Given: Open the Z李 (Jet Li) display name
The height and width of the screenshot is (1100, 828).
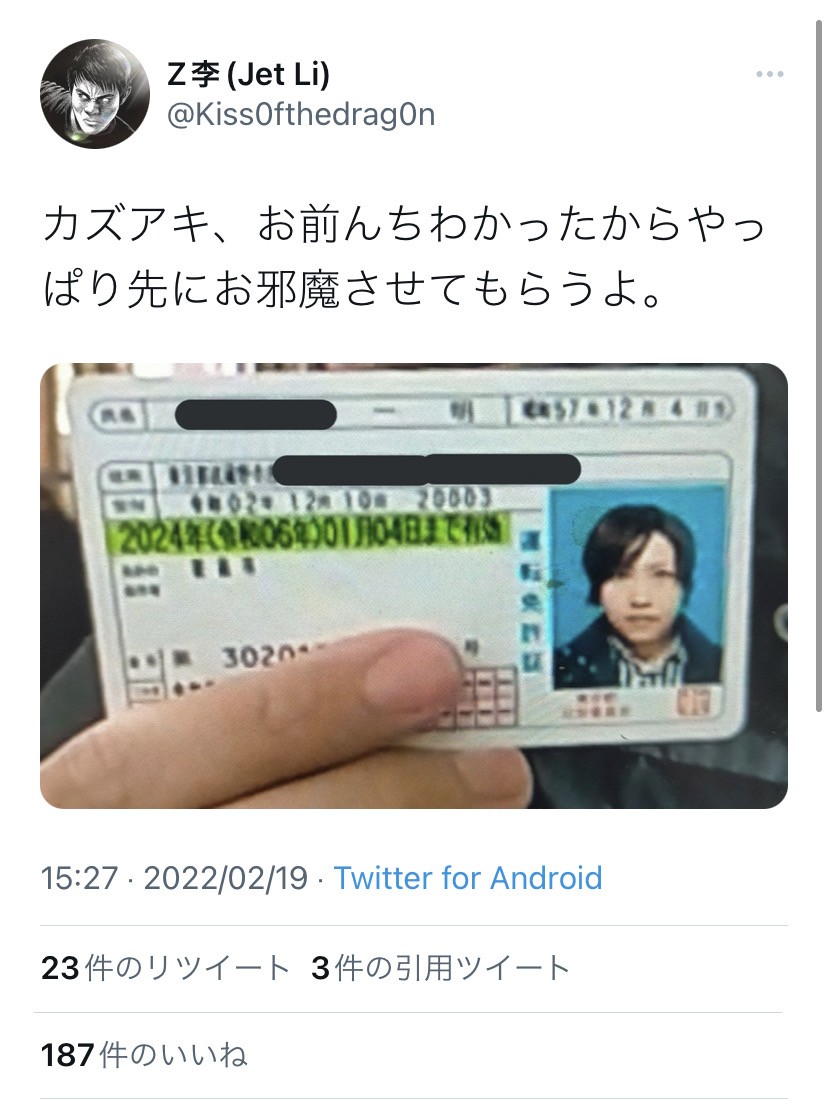Looking at the screenshot, I should (x=248, y=74).
